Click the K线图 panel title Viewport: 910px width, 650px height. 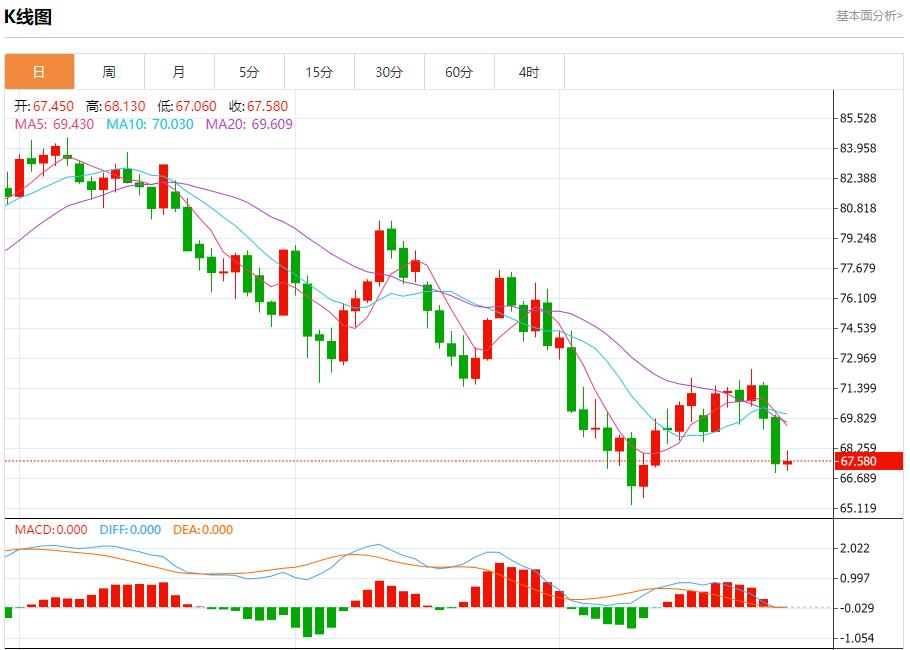click(28, 17)
